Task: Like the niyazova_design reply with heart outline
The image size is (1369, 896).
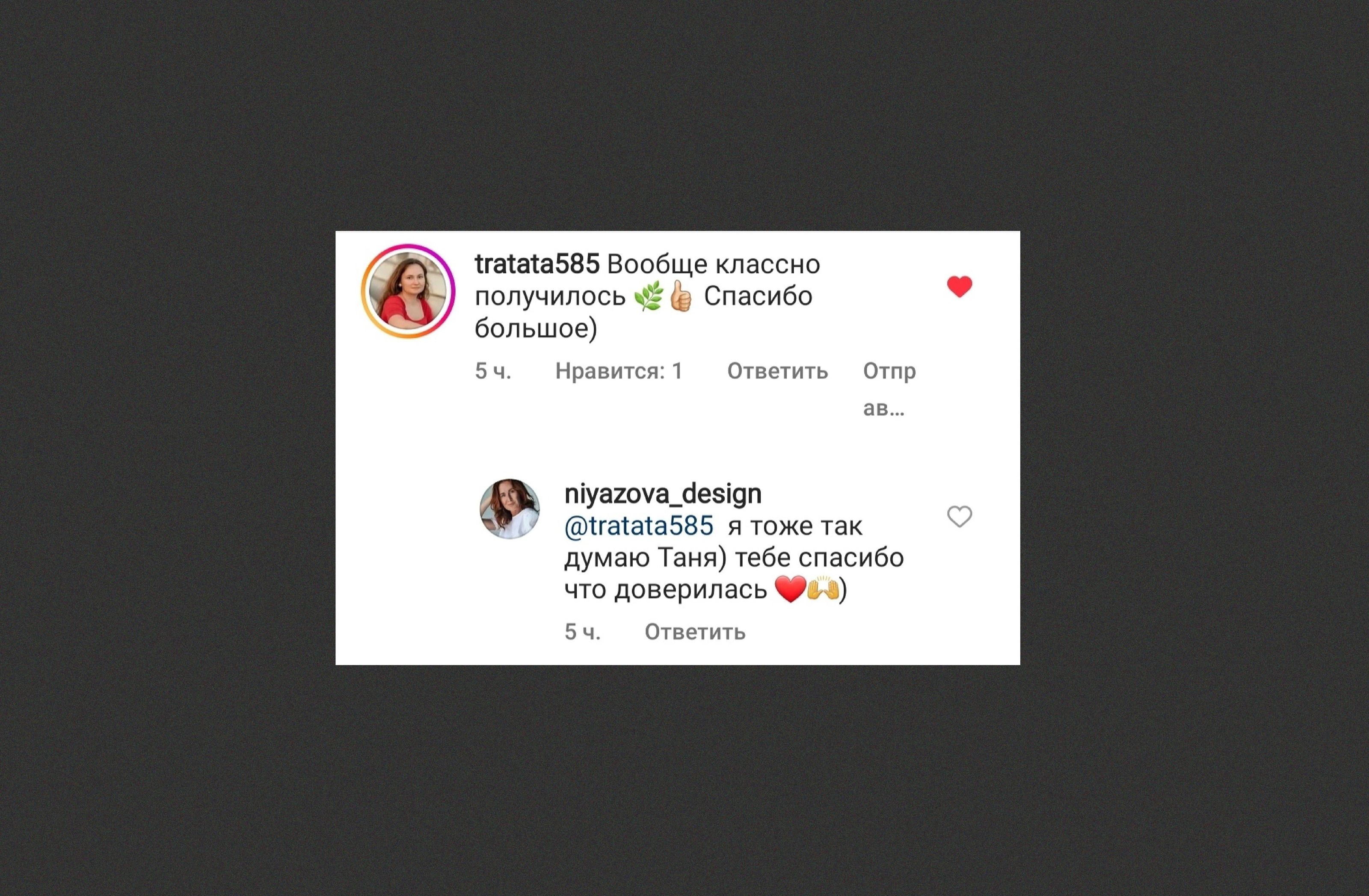Action: [960, 517]
